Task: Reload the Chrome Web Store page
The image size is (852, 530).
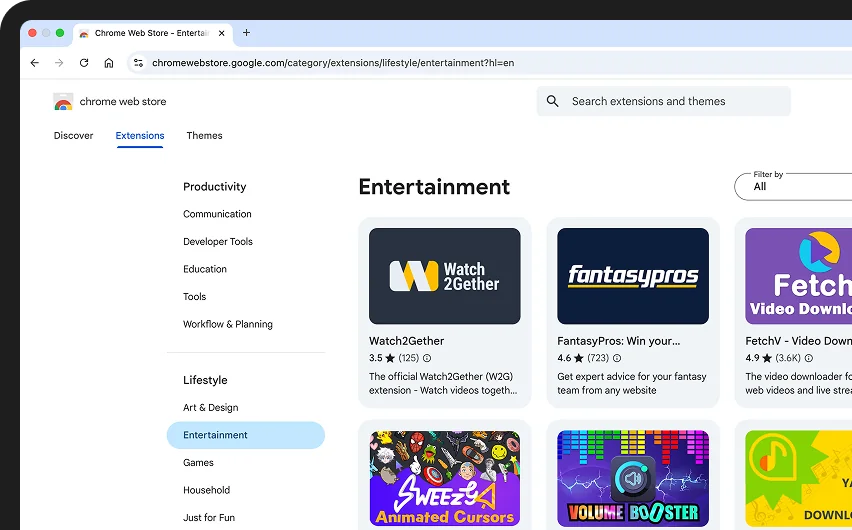Action: 84,63
